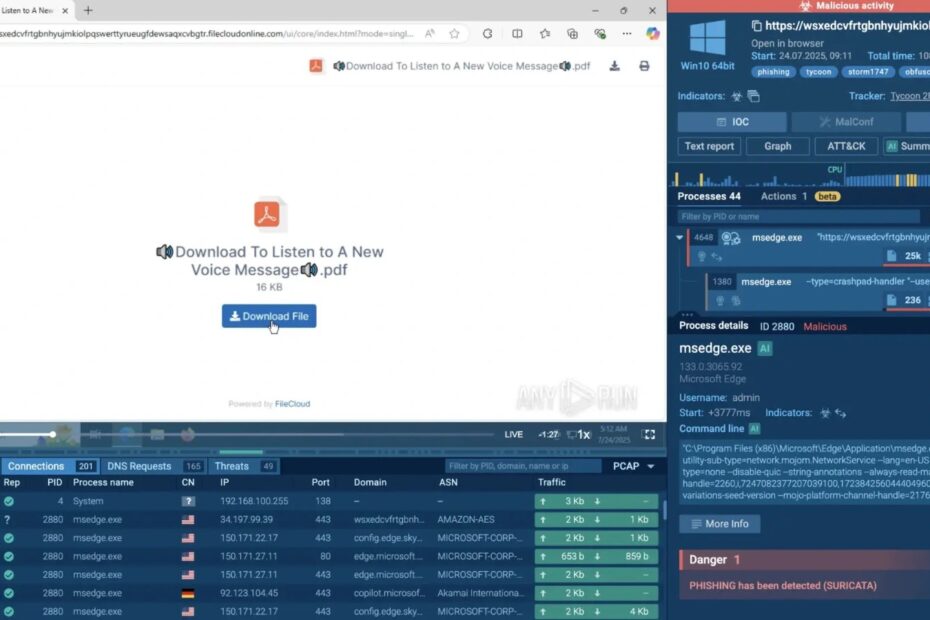Switch to the Connections tab
Viewport: 930px width, 620px height.
click(49, 466)
